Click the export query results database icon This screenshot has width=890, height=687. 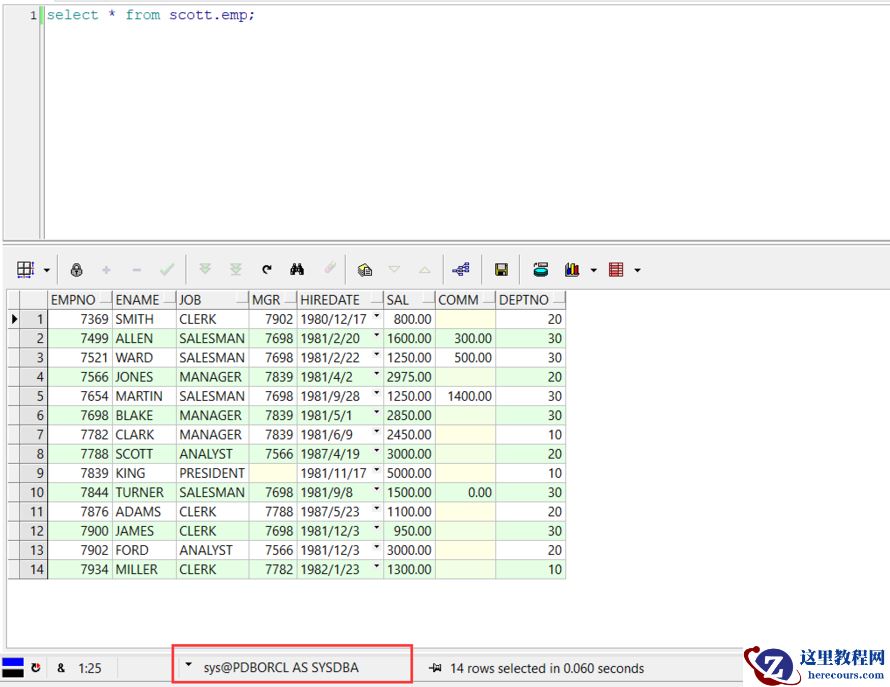[541, 270]
